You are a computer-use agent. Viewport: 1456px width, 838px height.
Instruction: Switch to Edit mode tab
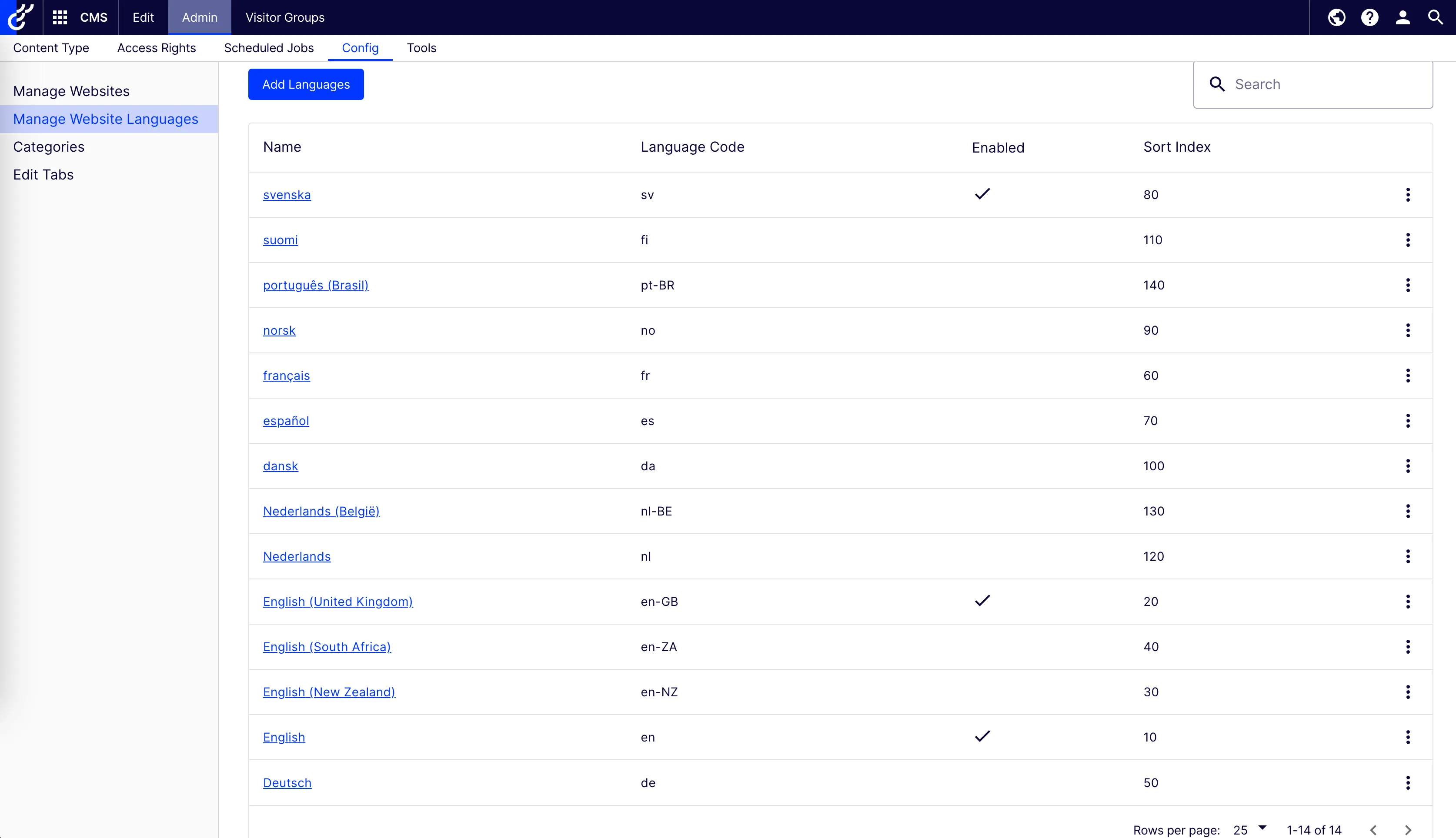pos(143,17)
